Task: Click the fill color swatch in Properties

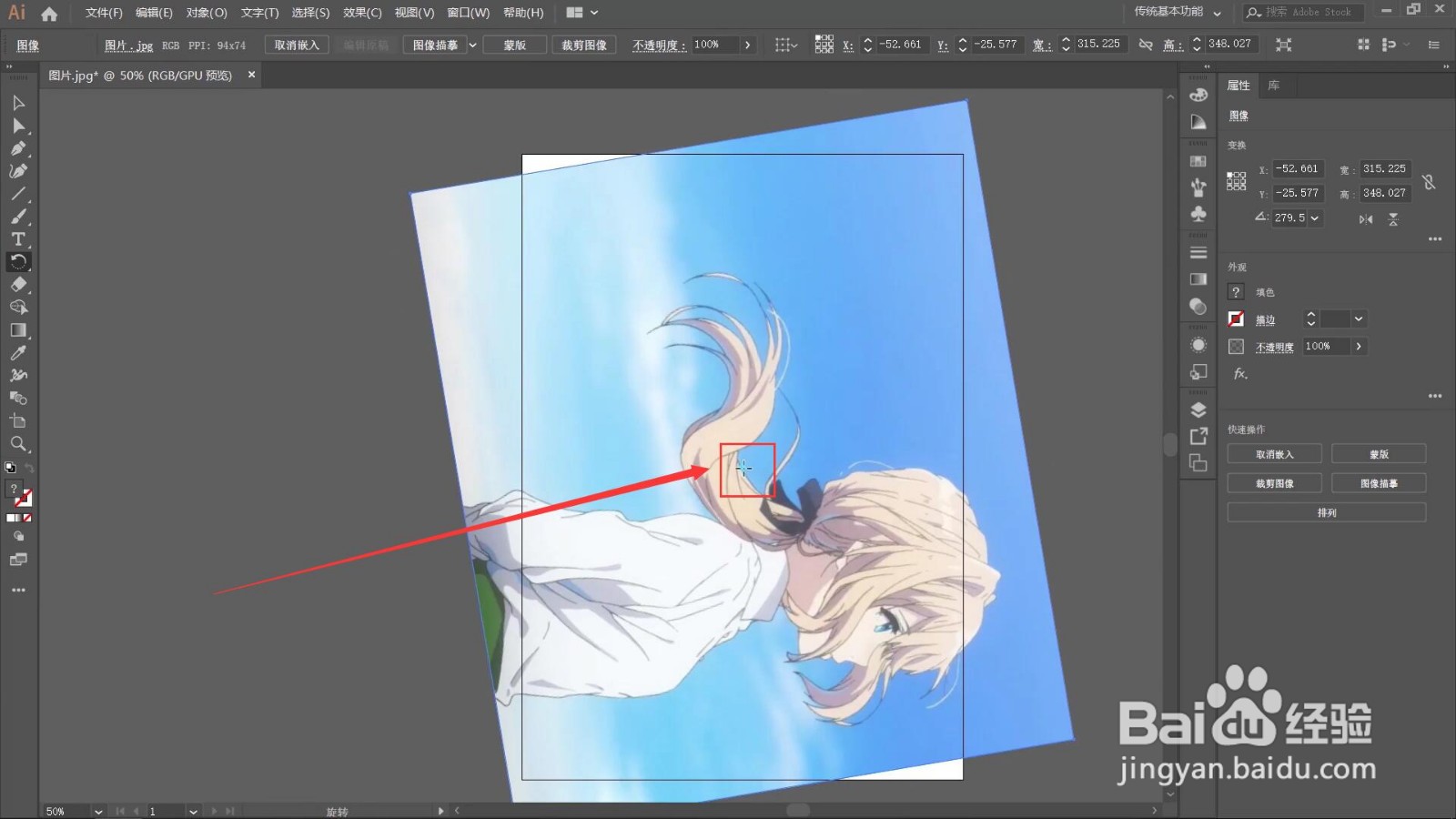Action: pyautogui.click(x=1236, y=292)
